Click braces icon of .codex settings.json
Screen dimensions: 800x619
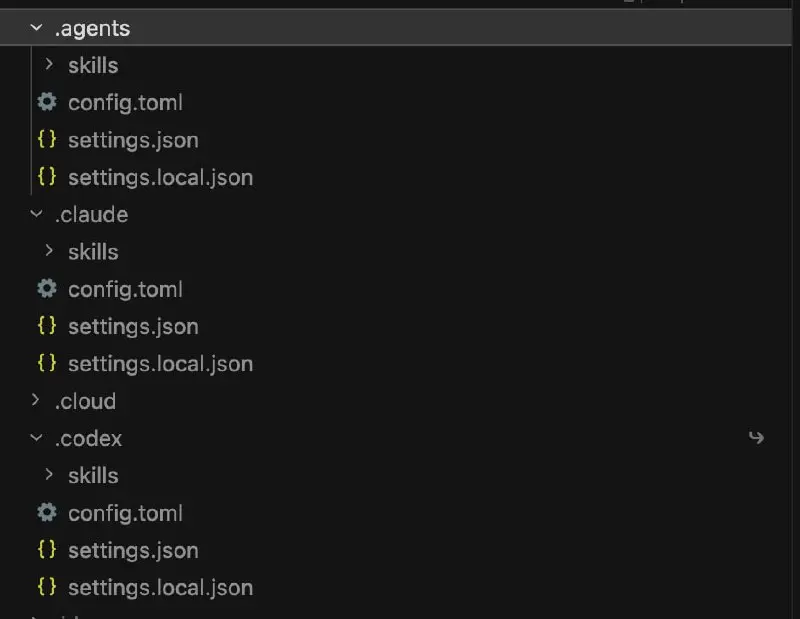(47, 550)
